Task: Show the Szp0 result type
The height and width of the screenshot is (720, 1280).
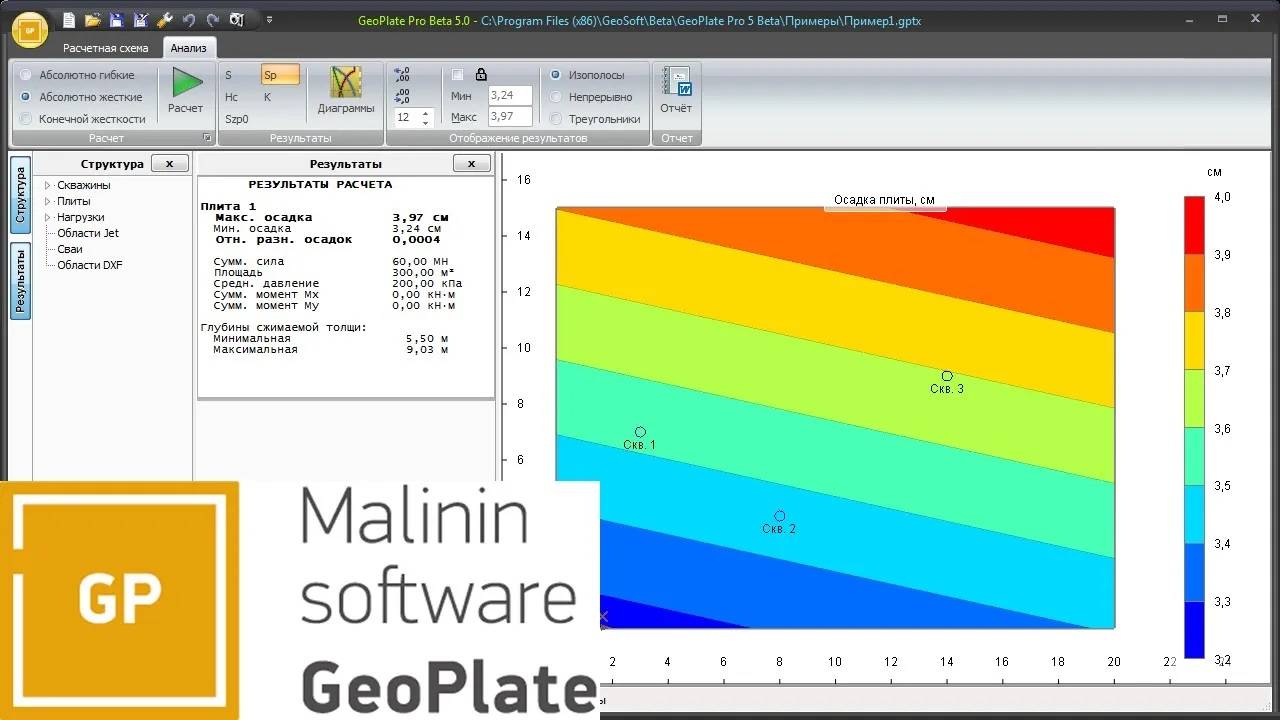Action: pos(236,119)
